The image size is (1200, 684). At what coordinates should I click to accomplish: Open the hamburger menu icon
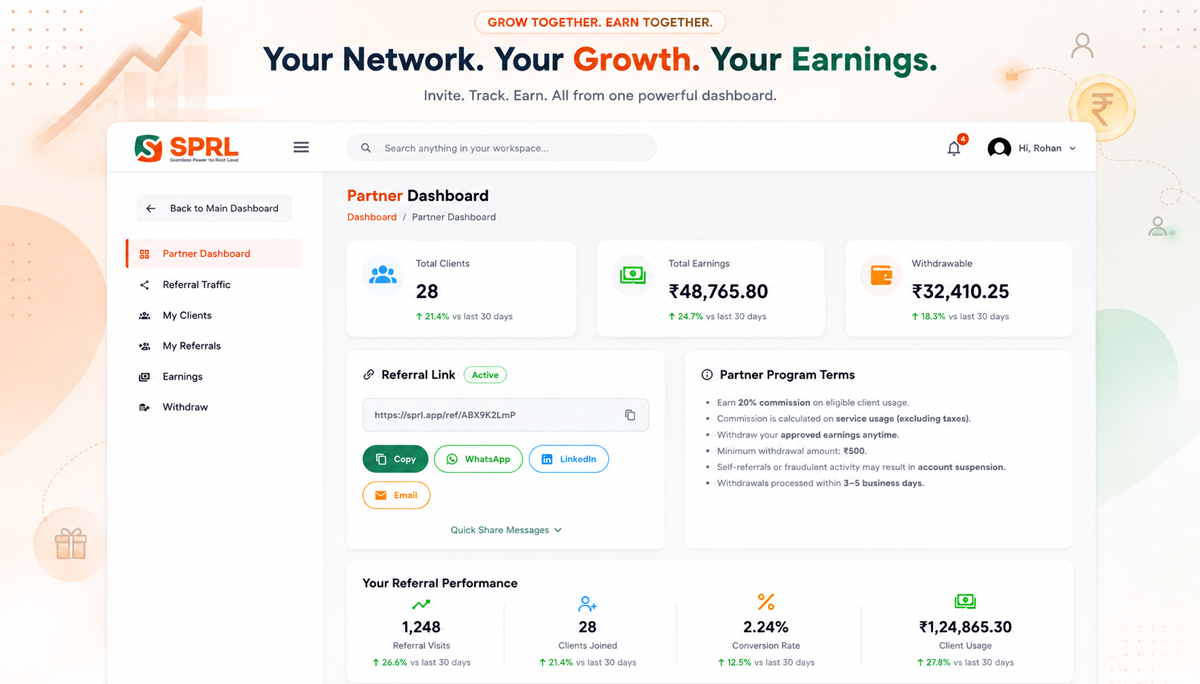pyautogui.click(x=301, y=148)
